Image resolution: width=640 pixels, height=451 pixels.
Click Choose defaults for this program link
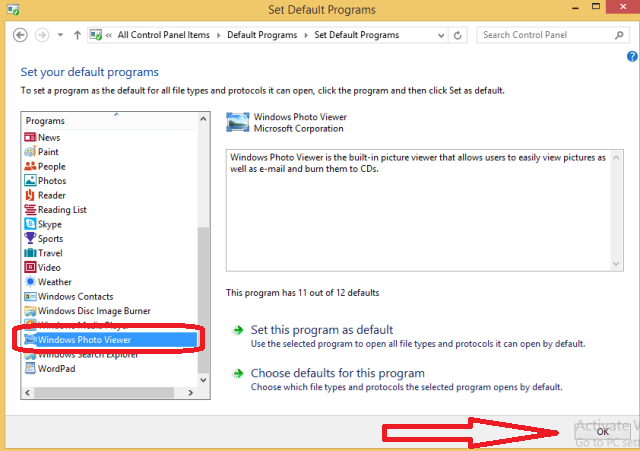tap(338, 373)
